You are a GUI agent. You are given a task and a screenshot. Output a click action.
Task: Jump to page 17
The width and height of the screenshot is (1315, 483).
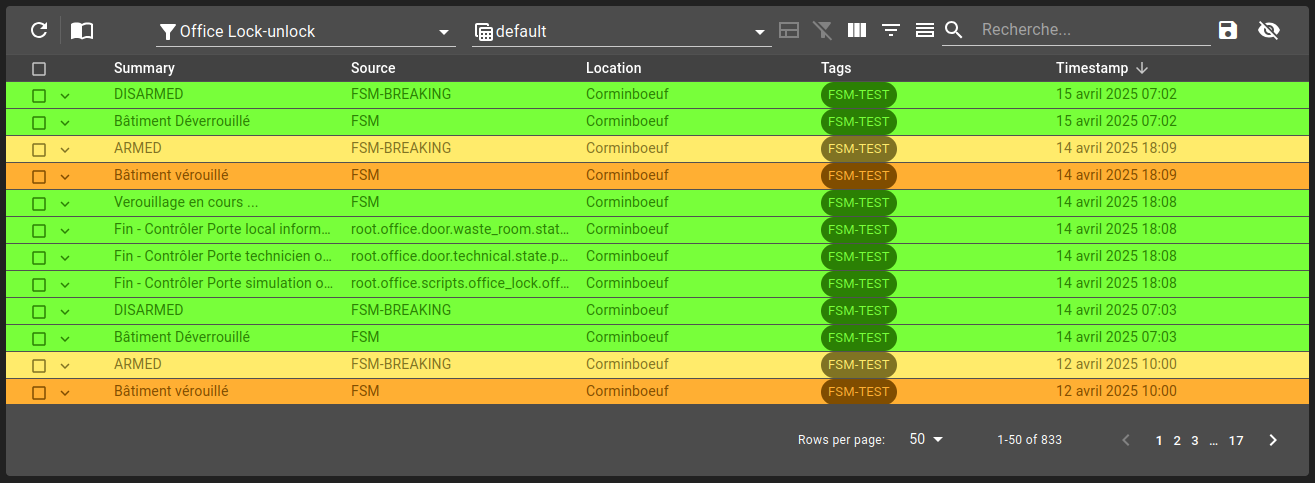tap(1236, 440)
